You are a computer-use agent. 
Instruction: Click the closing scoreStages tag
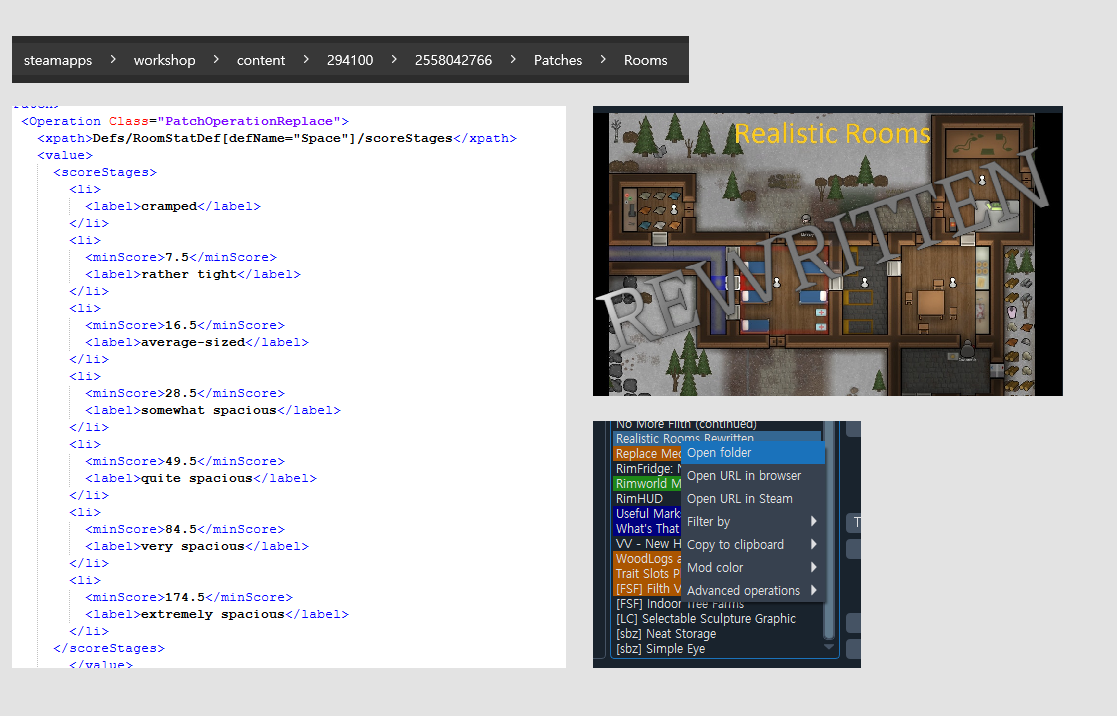pyautogui.click(x=109, y=648)
